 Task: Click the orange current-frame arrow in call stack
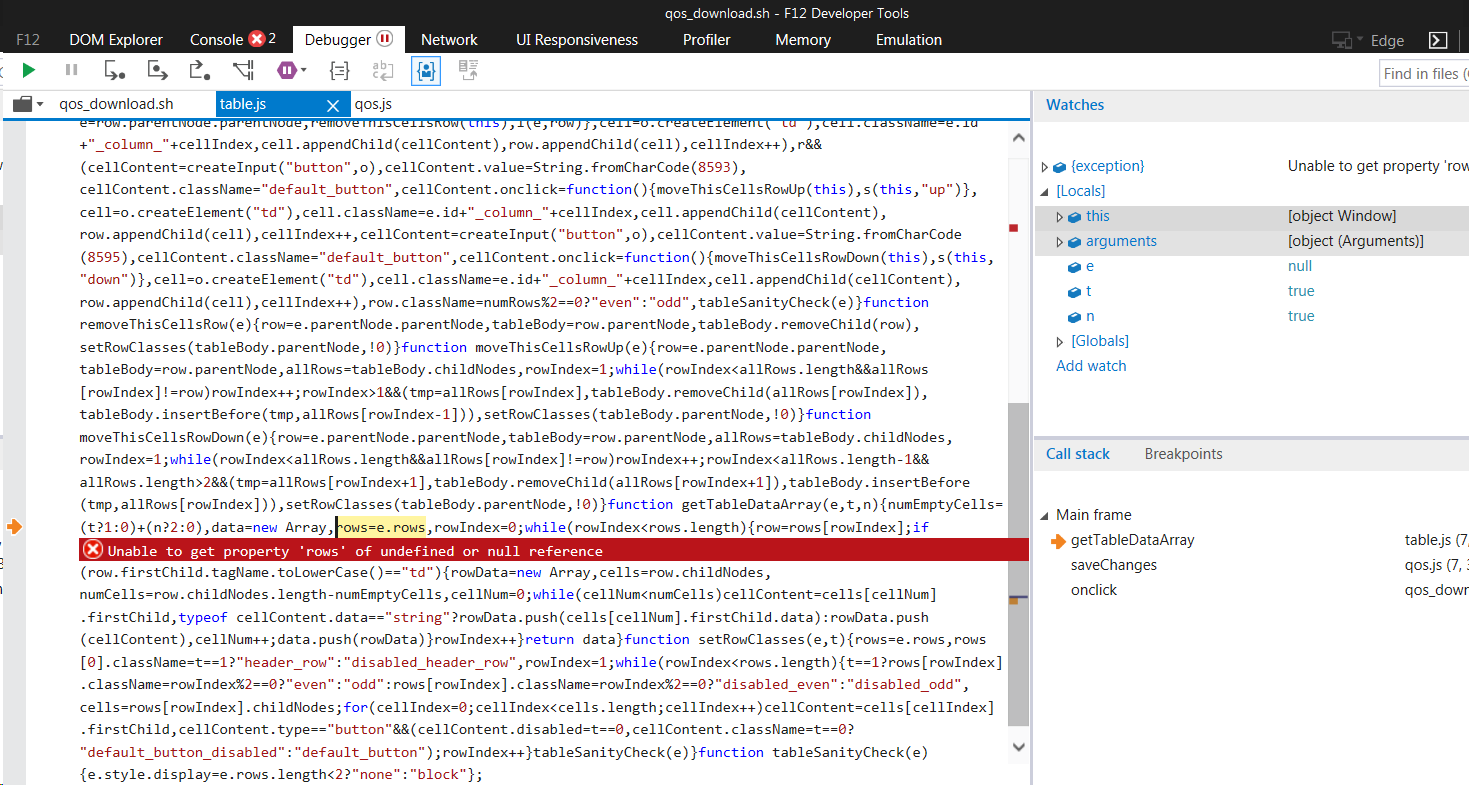click(1059, 541)
